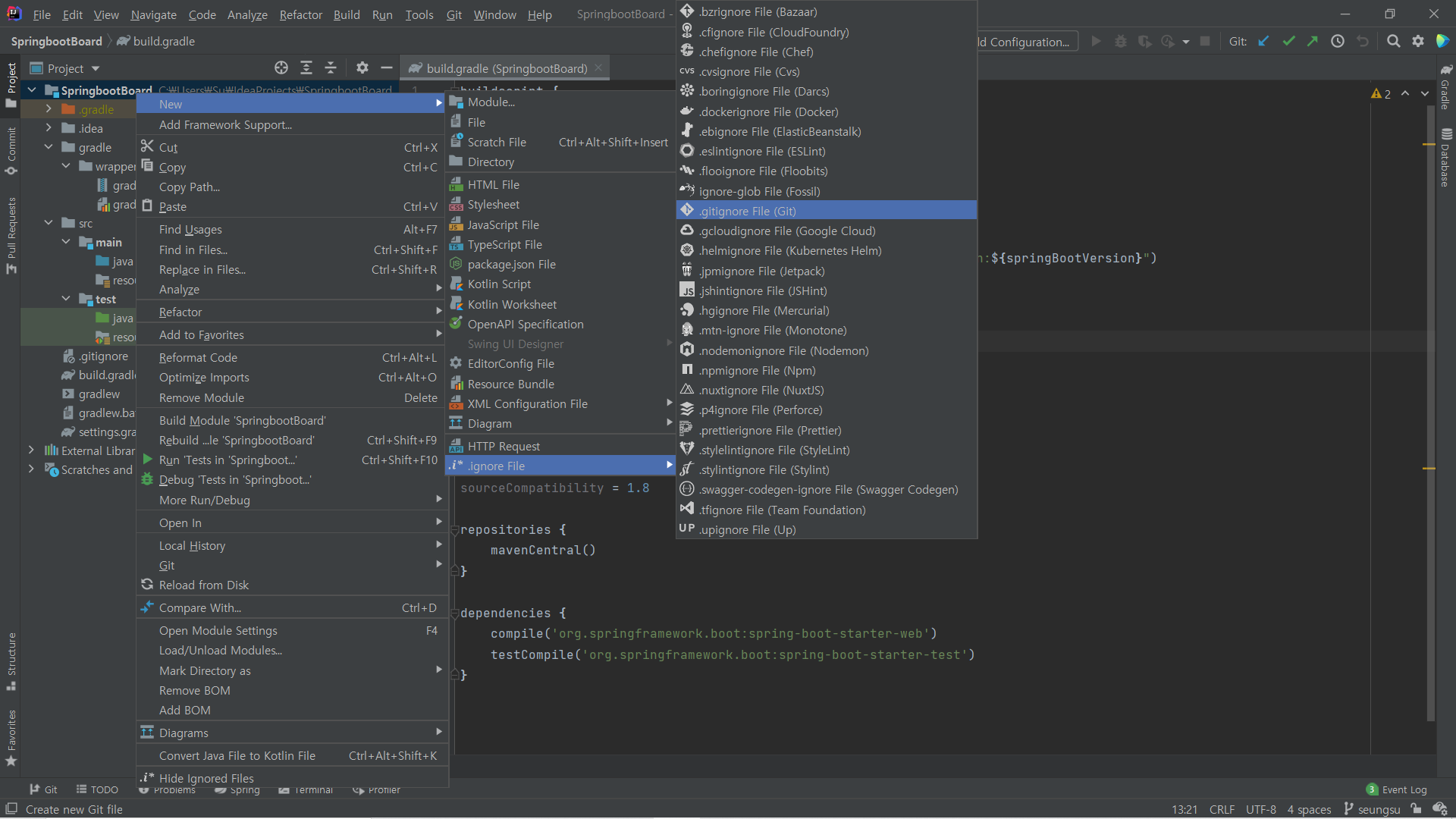Screen dimensions: 1456x819
Task: Collapse the src folder tree node
Action: [49, 223]
